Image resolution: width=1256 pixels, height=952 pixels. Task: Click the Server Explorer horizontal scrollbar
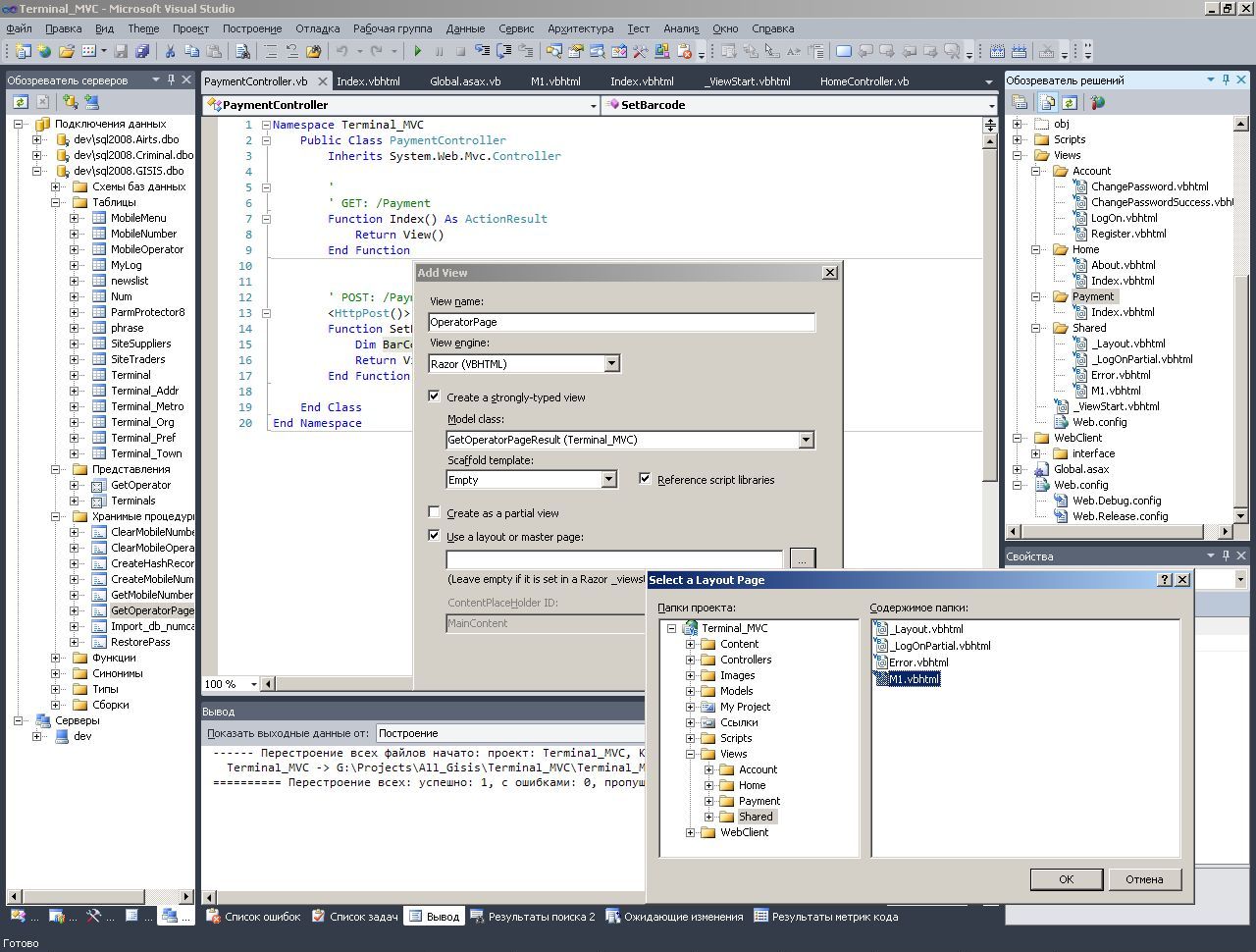[x=101, y=896]
